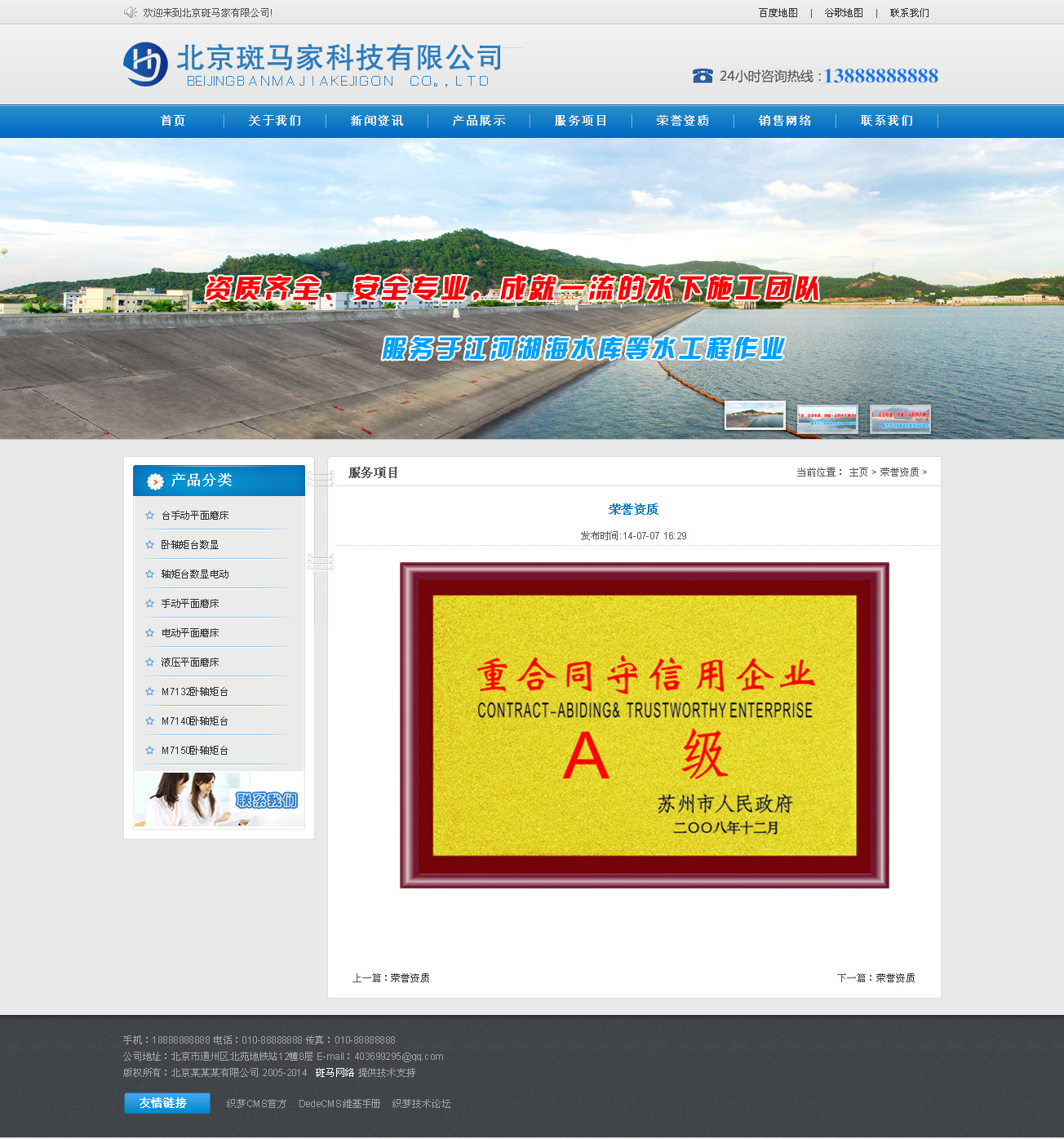Go to next article via 下一篇 link
Viewport: 1064px width, 1139px height.
[895, 978]
